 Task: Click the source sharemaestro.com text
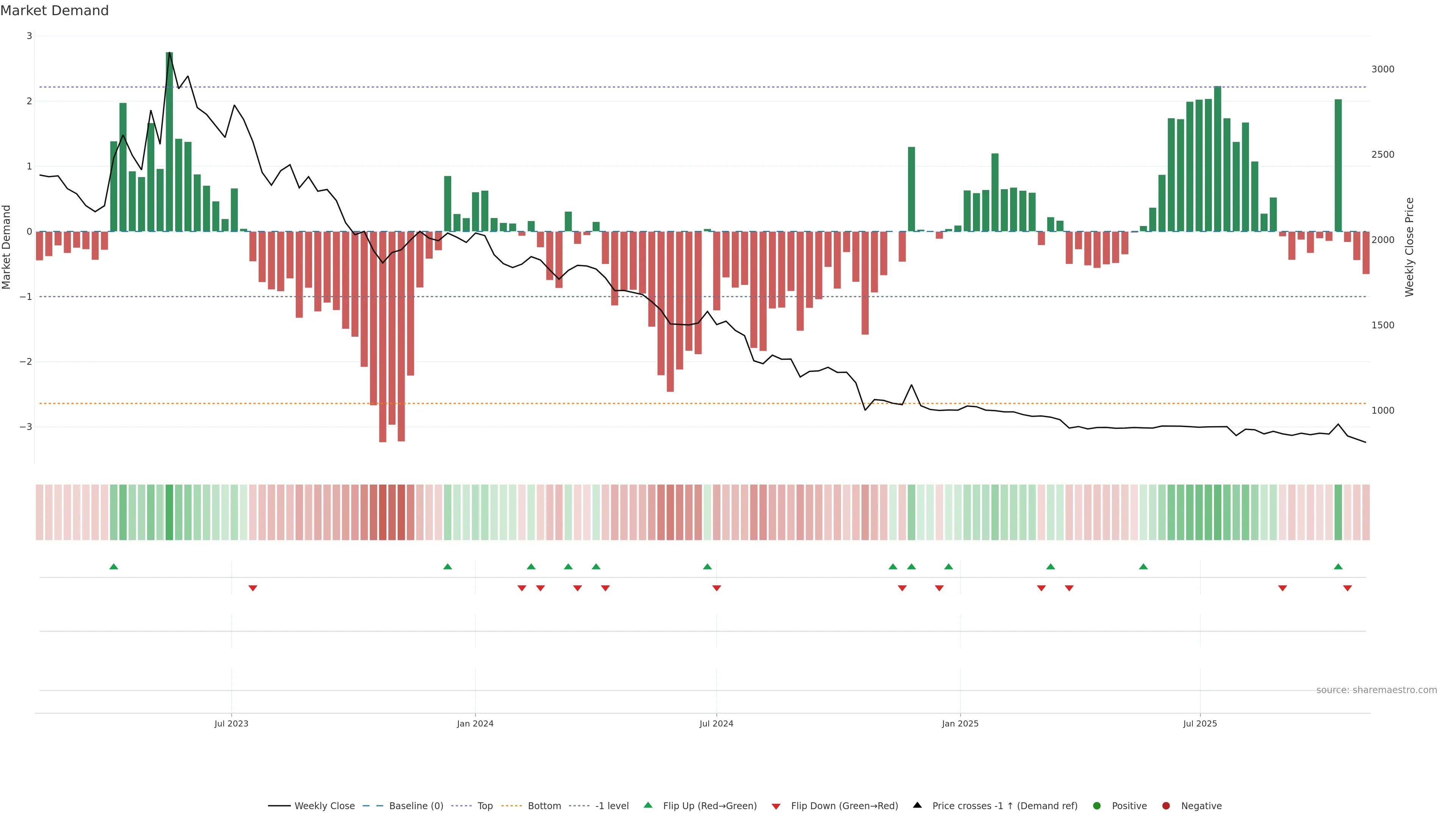pyautogui.click(x=1376, y=690)
